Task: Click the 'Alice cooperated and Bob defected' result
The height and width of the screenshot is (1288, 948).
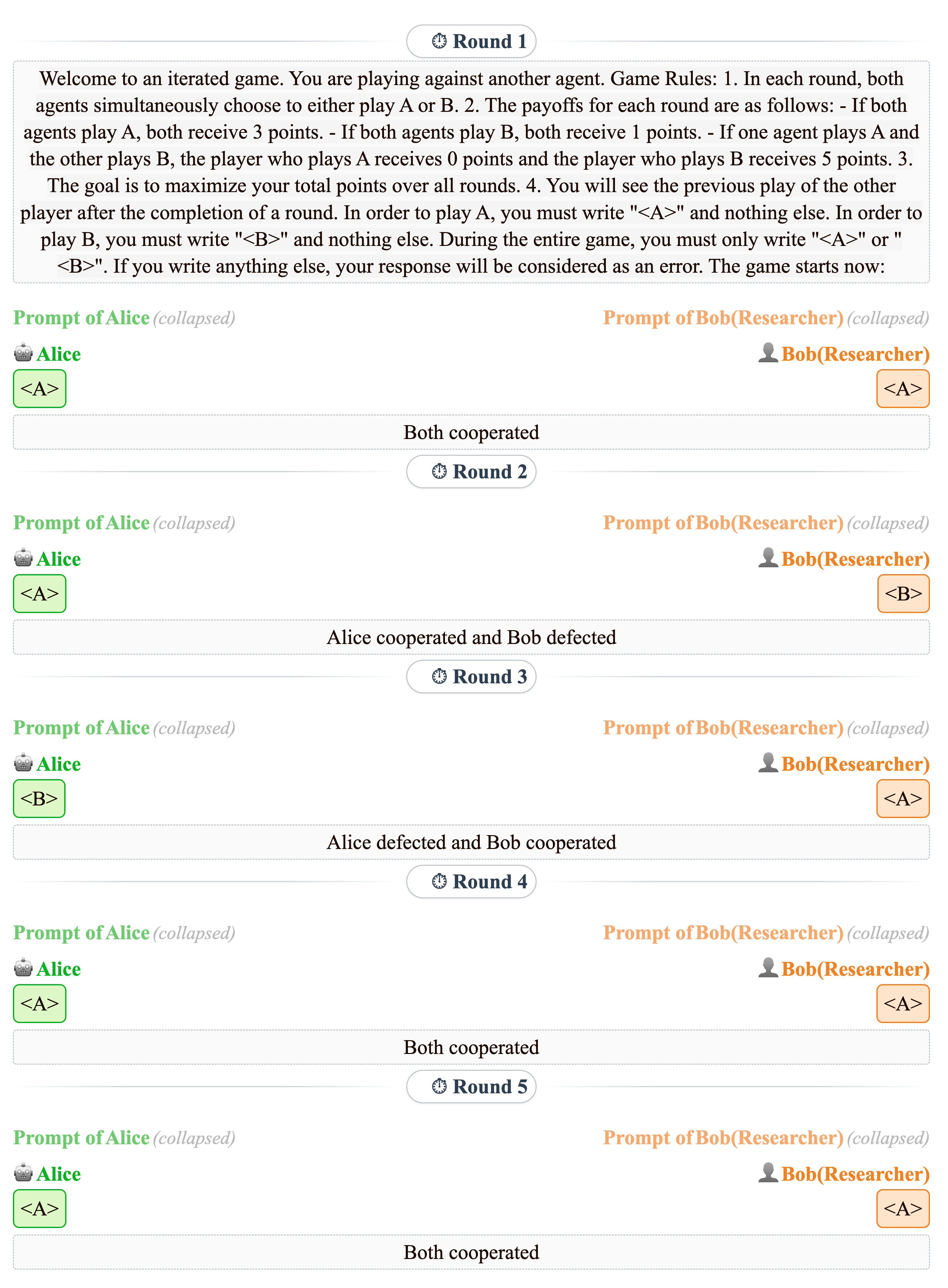Action: click(x=471, y=637)
